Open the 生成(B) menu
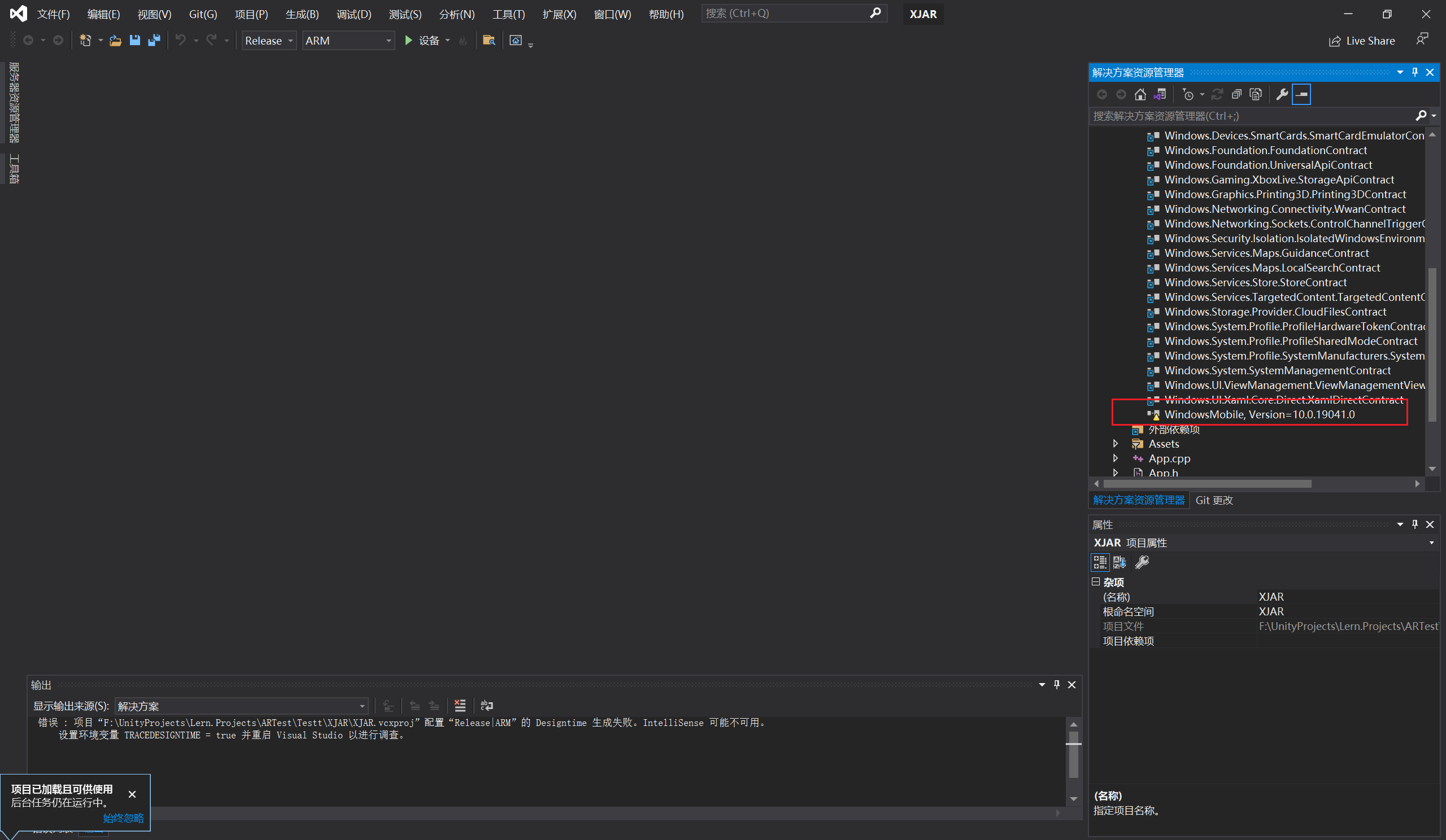 pos(302,14)
